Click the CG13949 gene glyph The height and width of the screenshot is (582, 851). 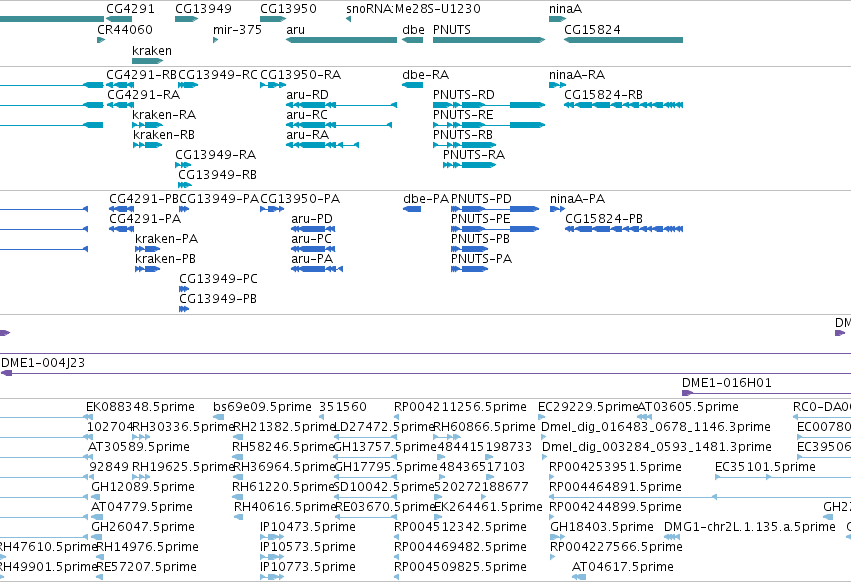click(186, 19)
